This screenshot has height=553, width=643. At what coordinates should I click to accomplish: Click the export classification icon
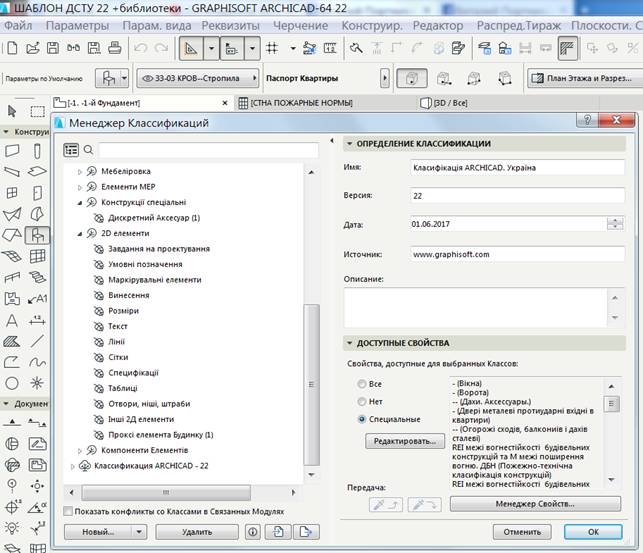[x=306, y=532]
